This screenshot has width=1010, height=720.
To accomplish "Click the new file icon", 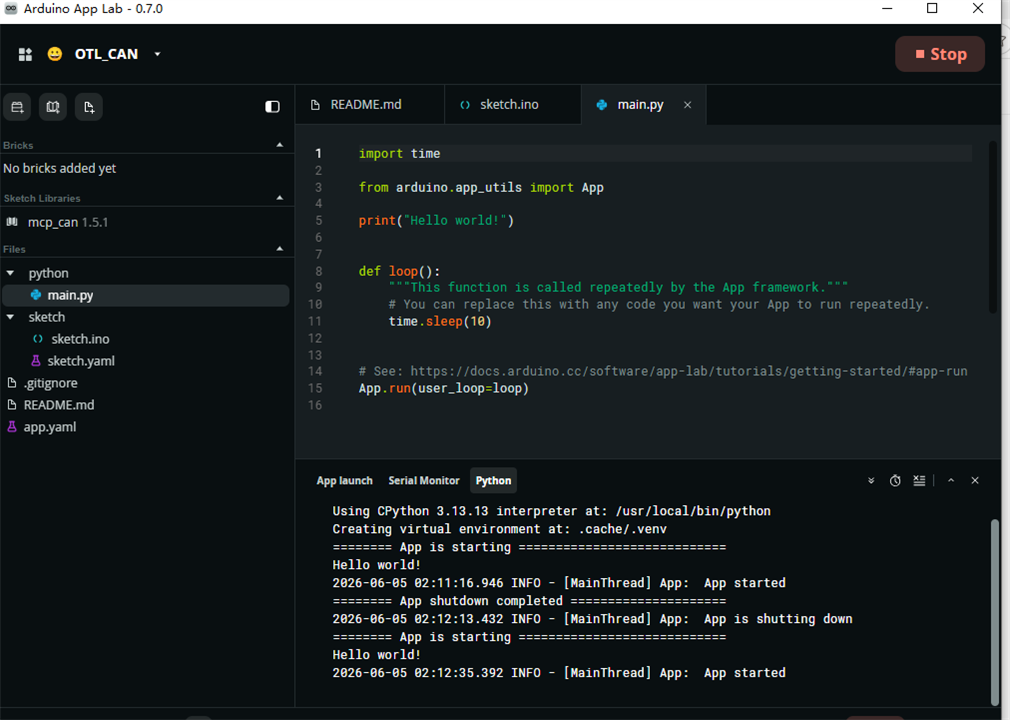I will (89, 107).
